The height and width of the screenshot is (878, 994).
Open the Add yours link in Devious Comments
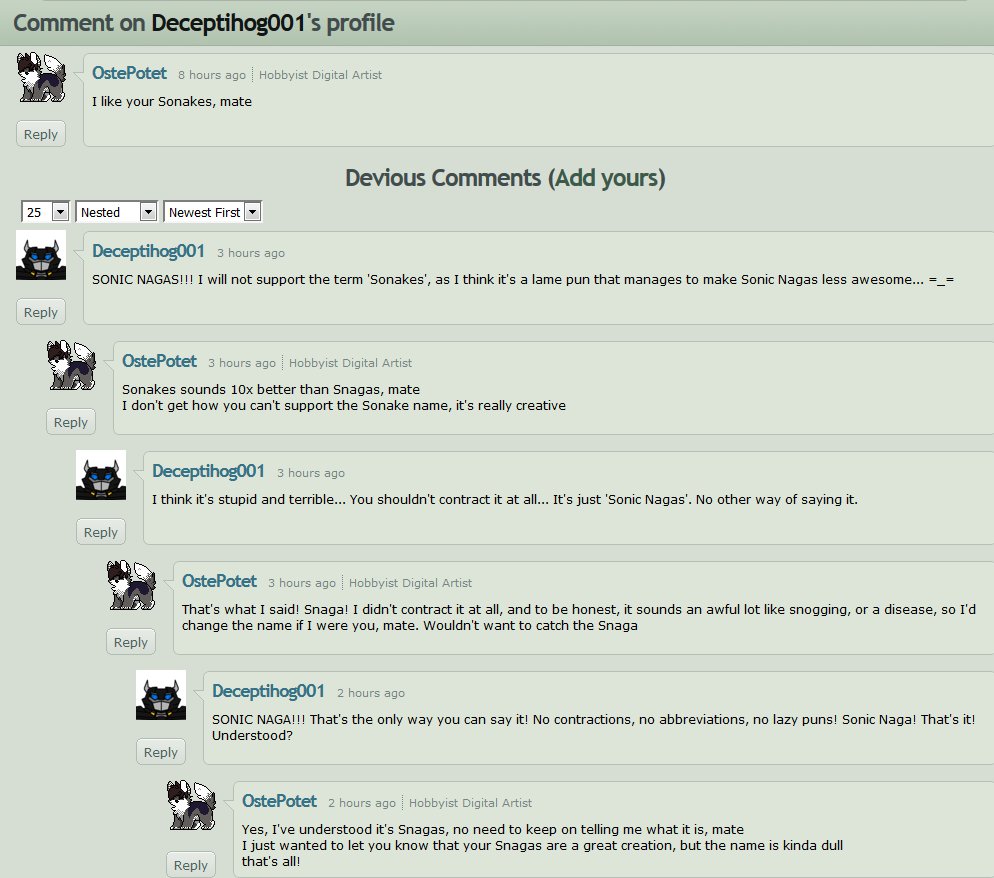(607, 178)
